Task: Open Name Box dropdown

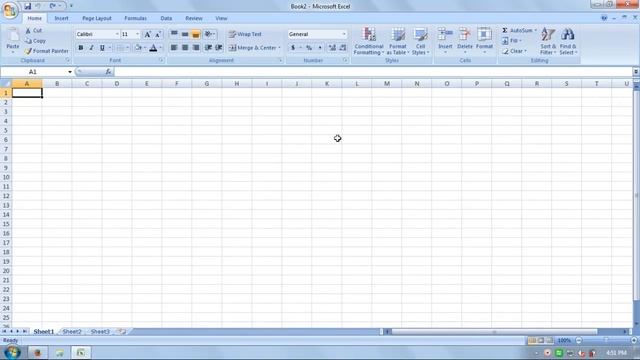Action: [x=70, y=72]
